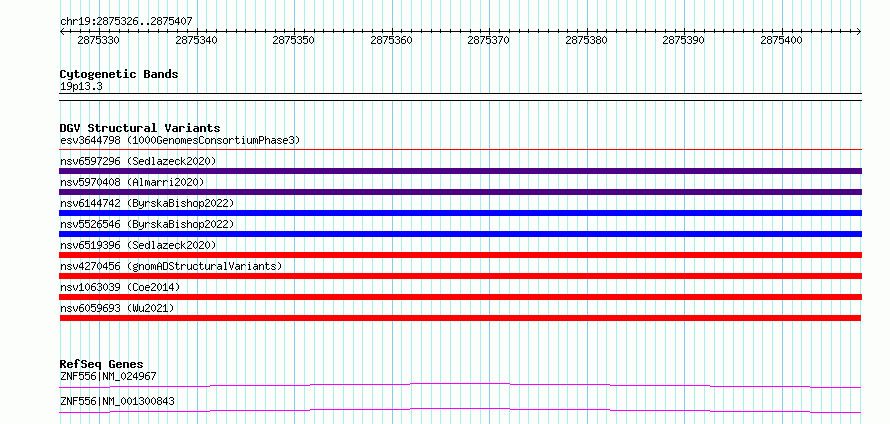
Task: Select red bar under nsv6519396
Action: coord(460,255)
